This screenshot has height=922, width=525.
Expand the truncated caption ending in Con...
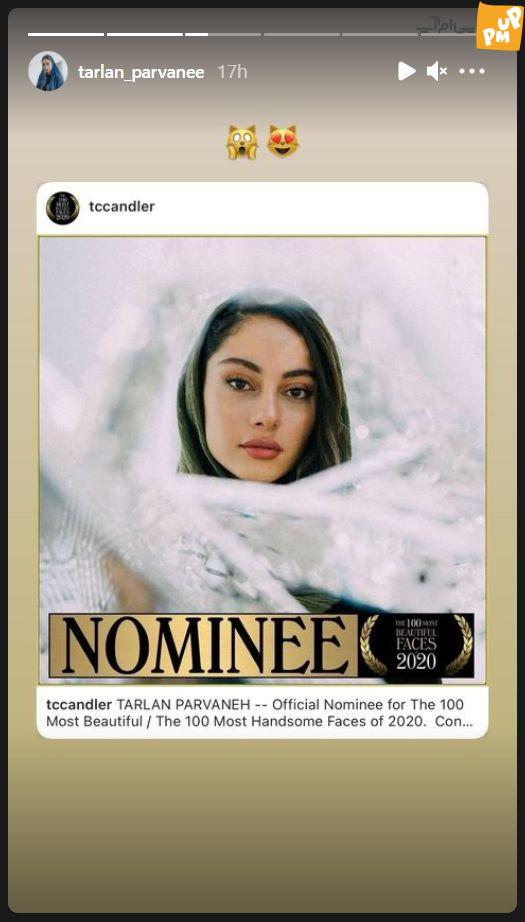coord(453,721)
